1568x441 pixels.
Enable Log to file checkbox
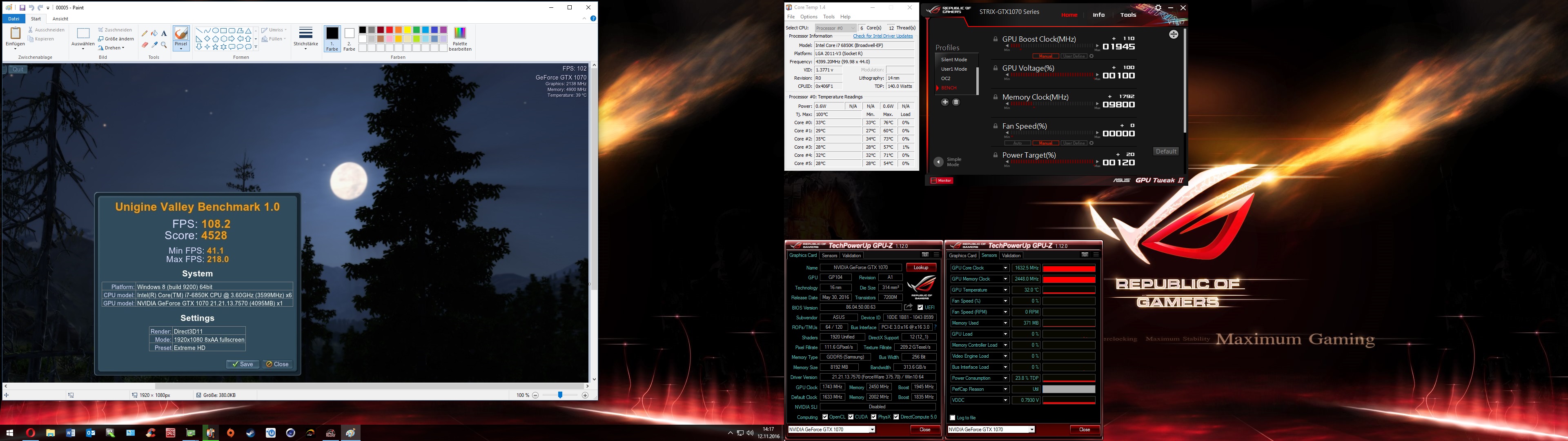click(953, 418)
